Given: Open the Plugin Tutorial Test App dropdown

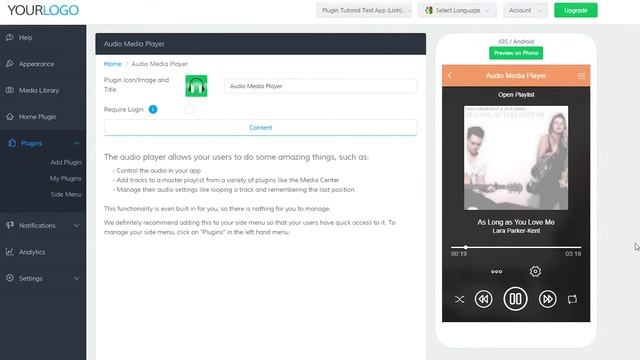Looking at the screenshot, I should coord(364,10).
